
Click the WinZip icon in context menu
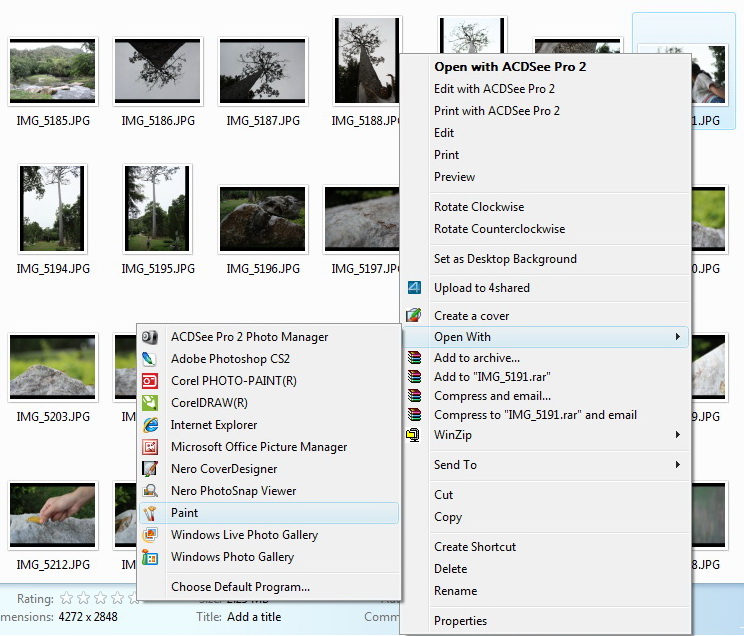point(414,435)
